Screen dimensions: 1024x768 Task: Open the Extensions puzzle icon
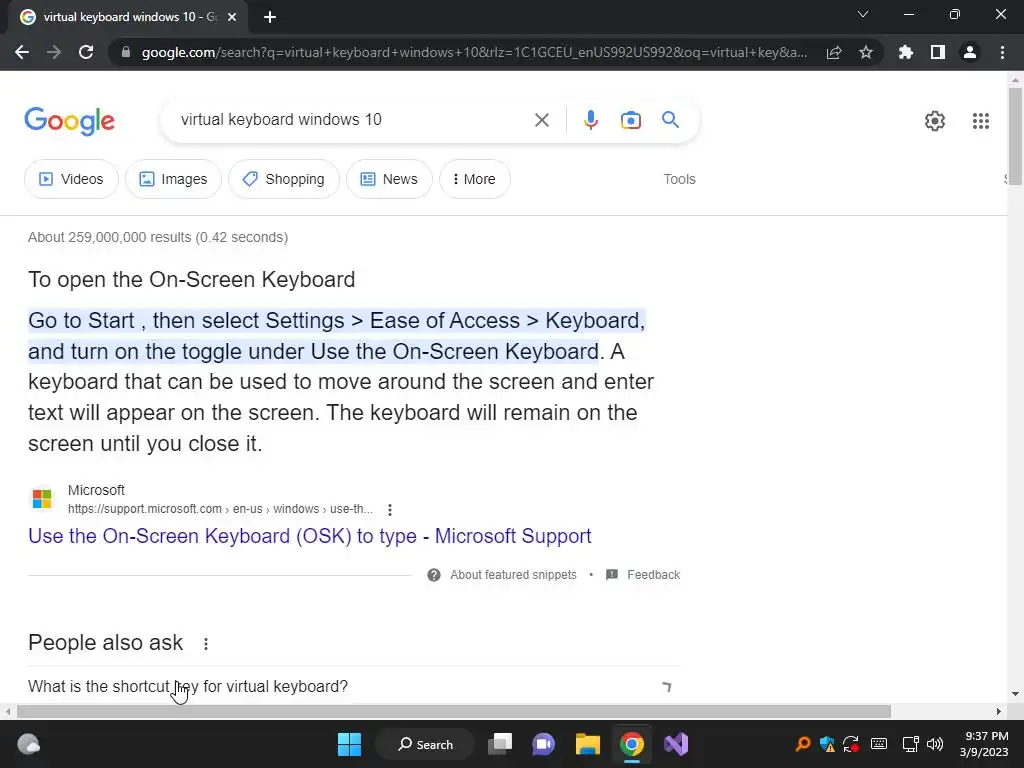(906, 52)
